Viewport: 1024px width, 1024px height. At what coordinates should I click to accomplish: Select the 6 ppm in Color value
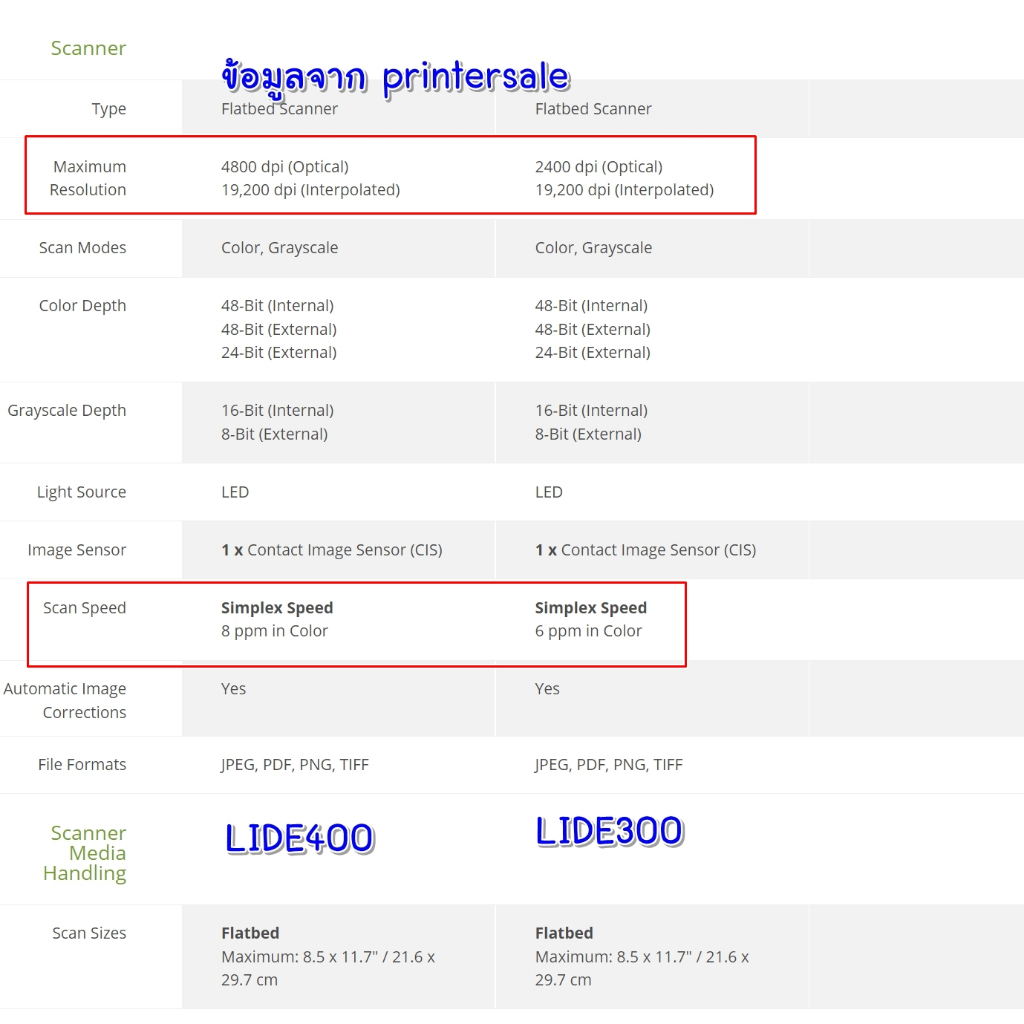point(588,631)
